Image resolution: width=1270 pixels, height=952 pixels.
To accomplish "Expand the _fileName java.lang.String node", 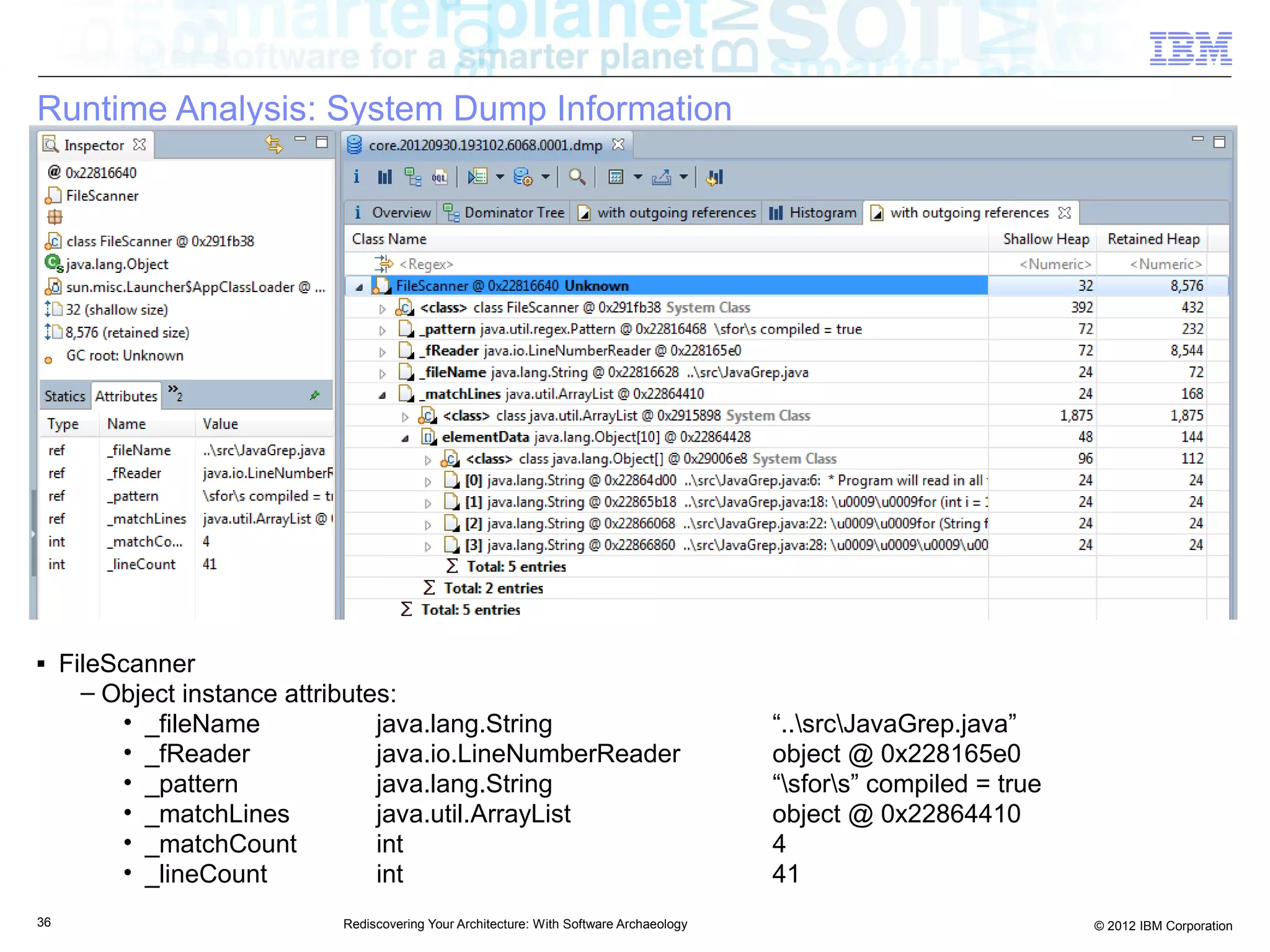I will coord(382,373).
